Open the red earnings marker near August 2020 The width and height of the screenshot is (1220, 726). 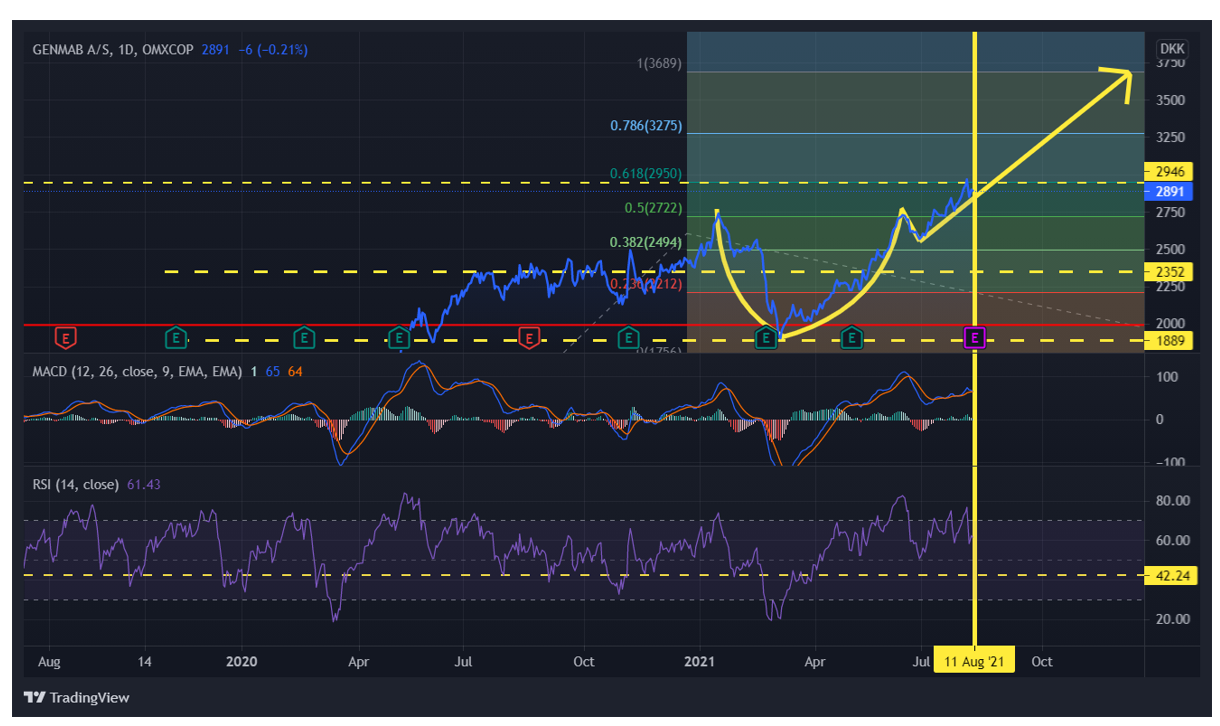(x=528, y=338)
